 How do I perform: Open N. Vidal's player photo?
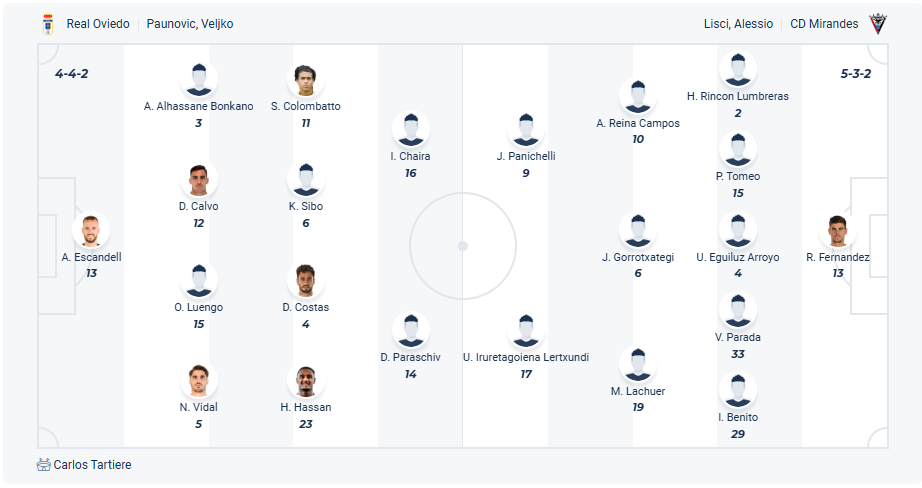point(198,381)
